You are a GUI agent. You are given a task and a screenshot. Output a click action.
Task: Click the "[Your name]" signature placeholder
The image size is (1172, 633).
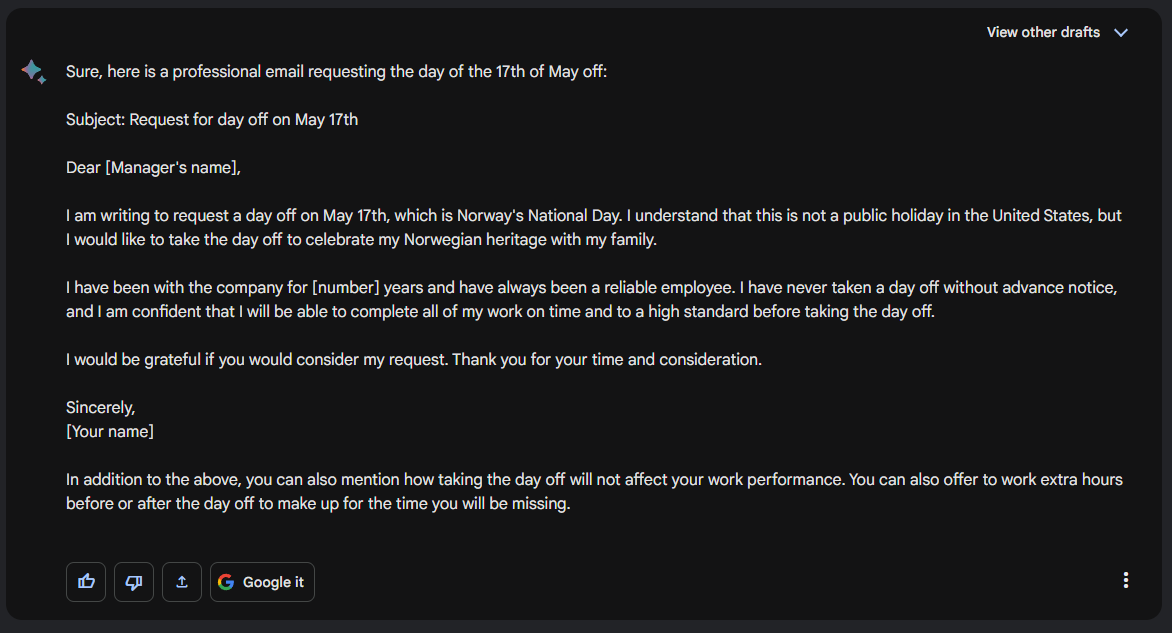tap(110, 432)
